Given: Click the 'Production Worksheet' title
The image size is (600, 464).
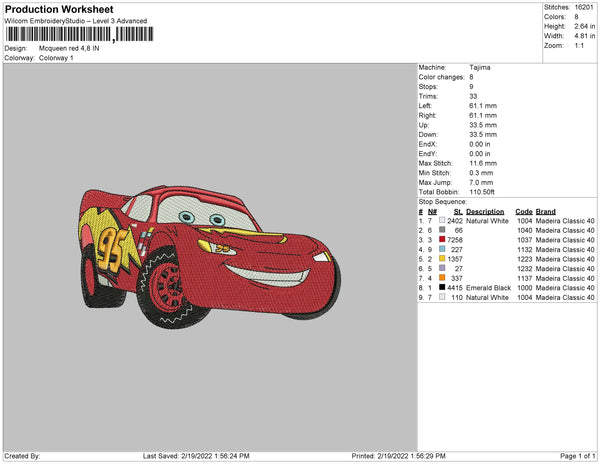Looking at the screenshot, I should click(x=59, y=10).
